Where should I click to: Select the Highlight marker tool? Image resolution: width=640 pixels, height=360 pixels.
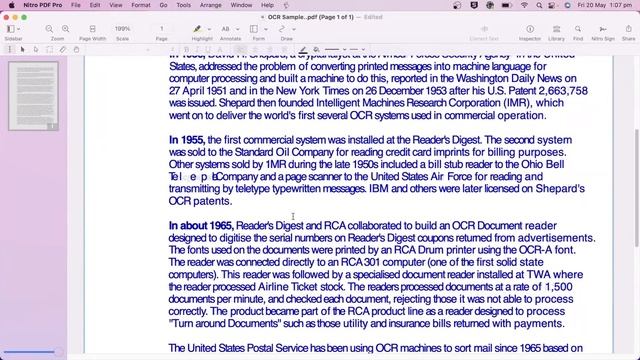(x=197, y=29)
